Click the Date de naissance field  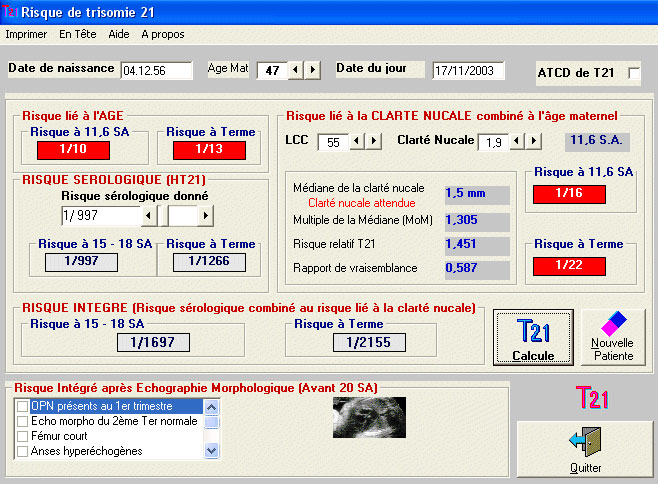click(x=156, y=71)
